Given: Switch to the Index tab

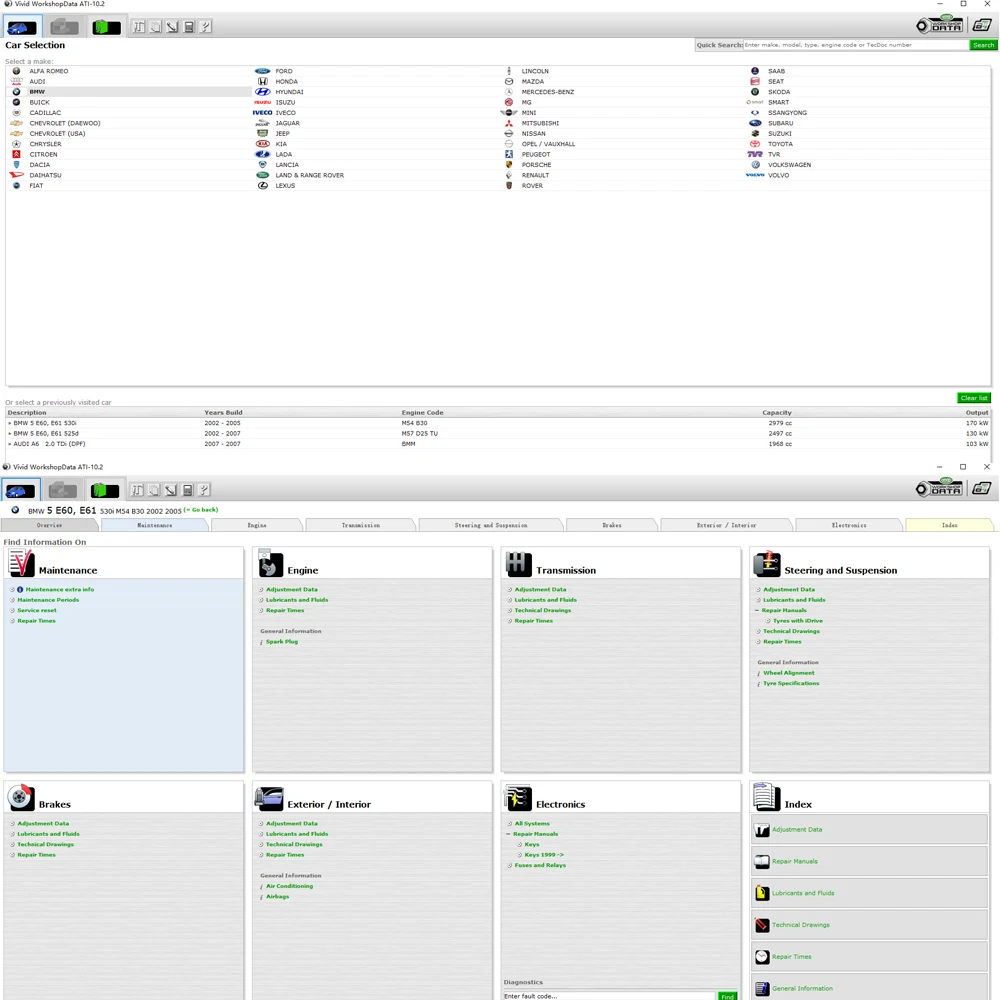Looking at the screenshot, I should coord(950,526).
